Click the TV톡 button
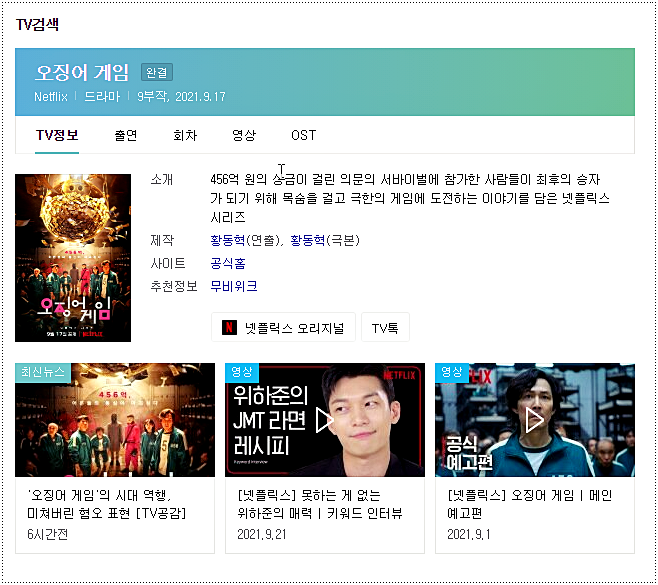The height and width of the screenshot is (585, 658). pyautogui.click(x=385, y=327)
